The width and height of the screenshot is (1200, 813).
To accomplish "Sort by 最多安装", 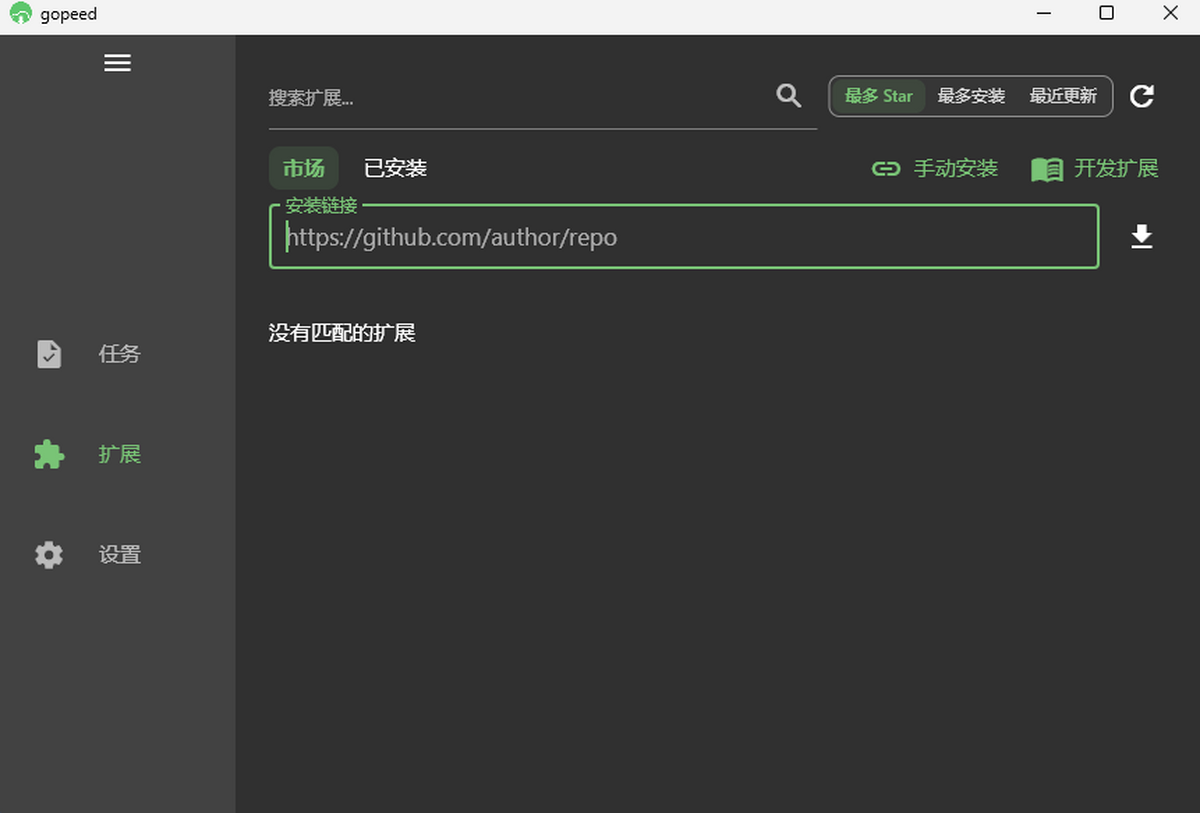I will [971, 96].
